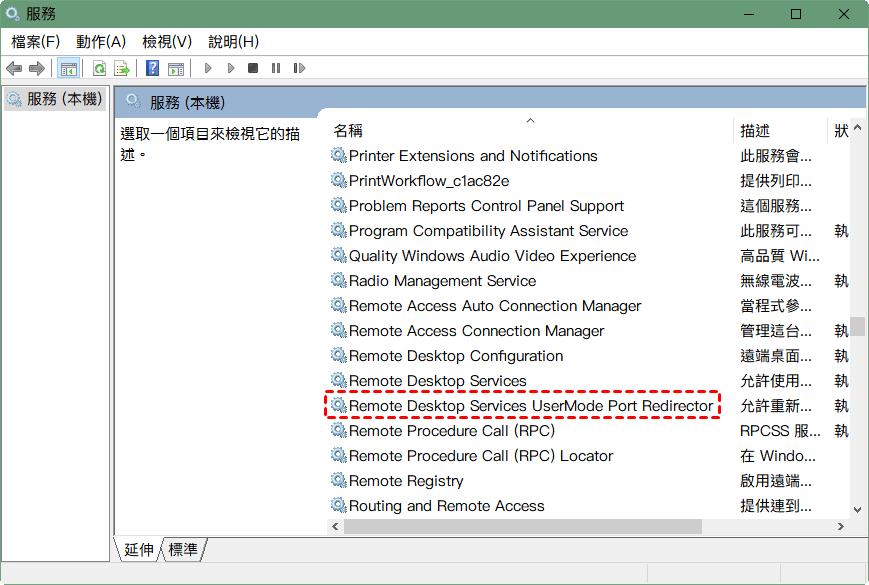The image size is (869, 585).
Task: Sort by the 名稱 column header
Action: (348, 131)
